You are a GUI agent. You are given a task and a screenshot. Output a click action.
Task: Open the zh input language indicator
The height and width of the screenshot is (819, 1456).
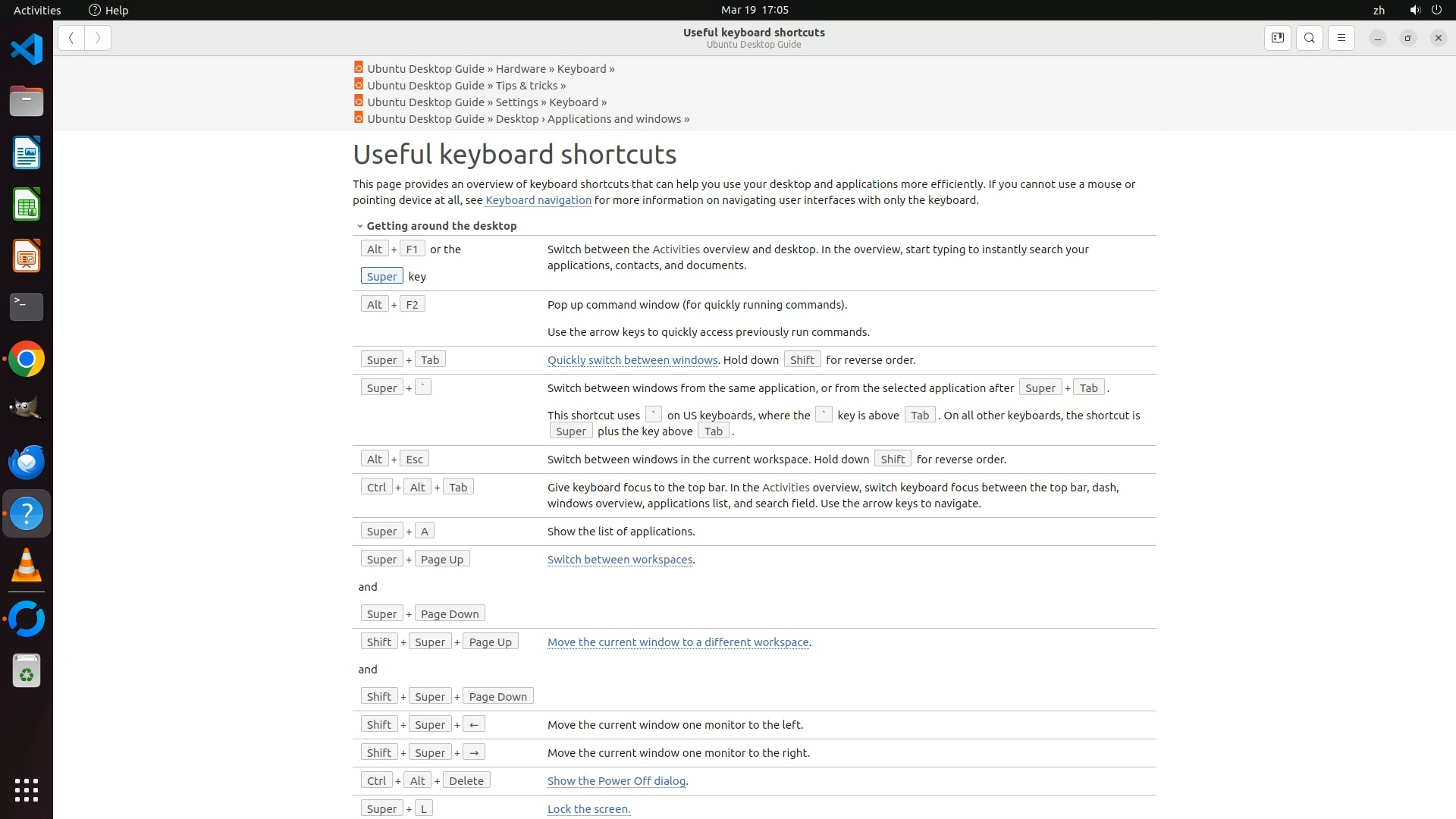(x=1379, y=10)
